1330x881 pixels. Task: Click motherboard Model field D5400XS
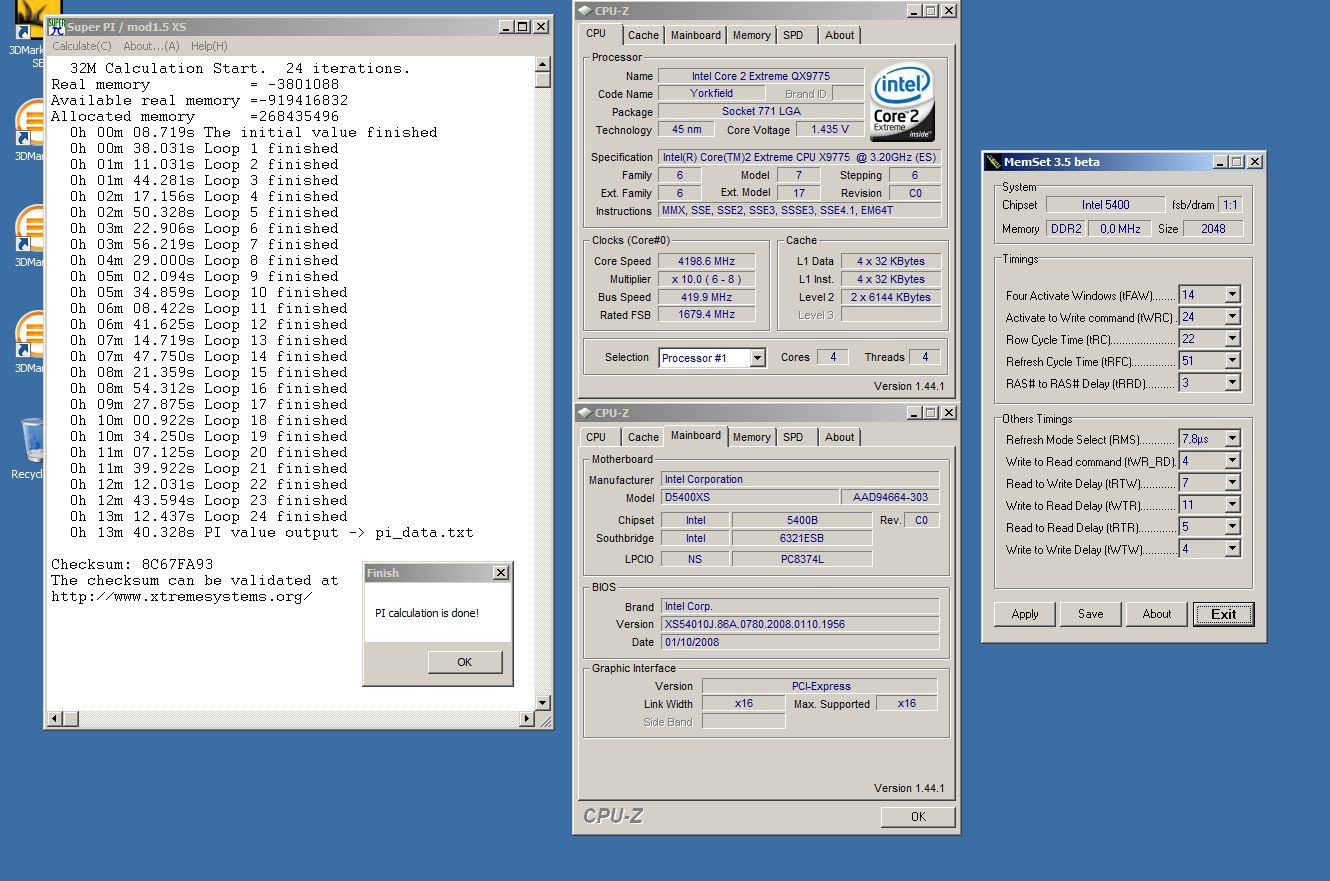point(749,497)
